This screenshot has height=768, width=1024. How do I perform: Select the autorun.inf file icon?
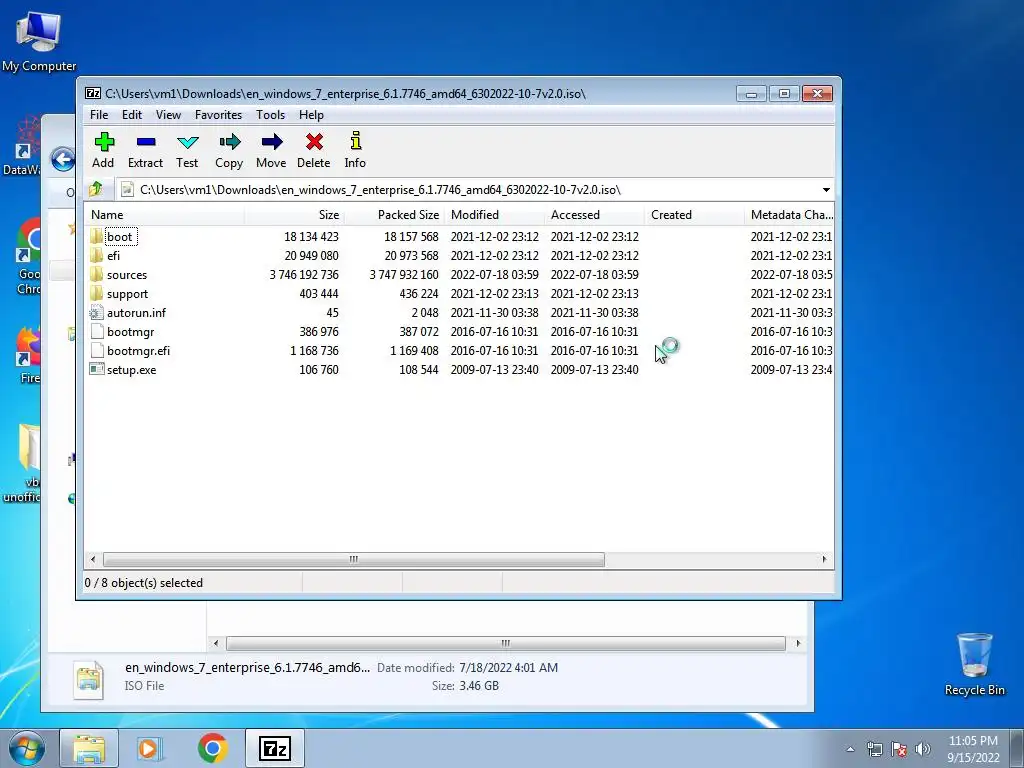click(97, 312)
